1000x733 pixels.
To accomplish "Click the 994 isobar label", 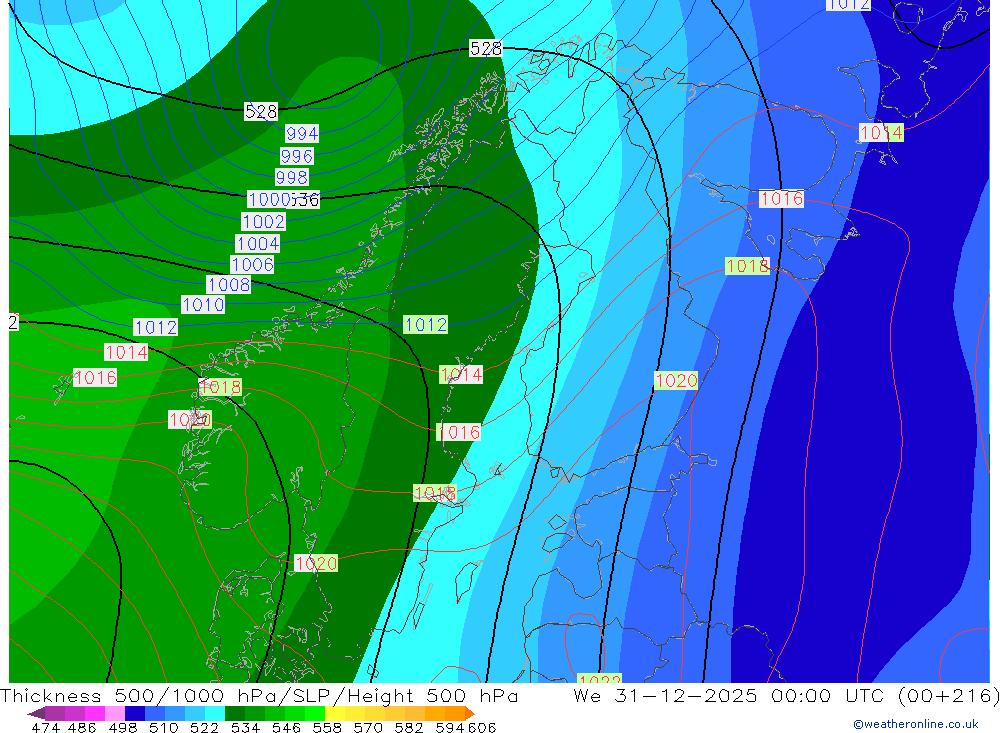I will (x=302, y=133).
